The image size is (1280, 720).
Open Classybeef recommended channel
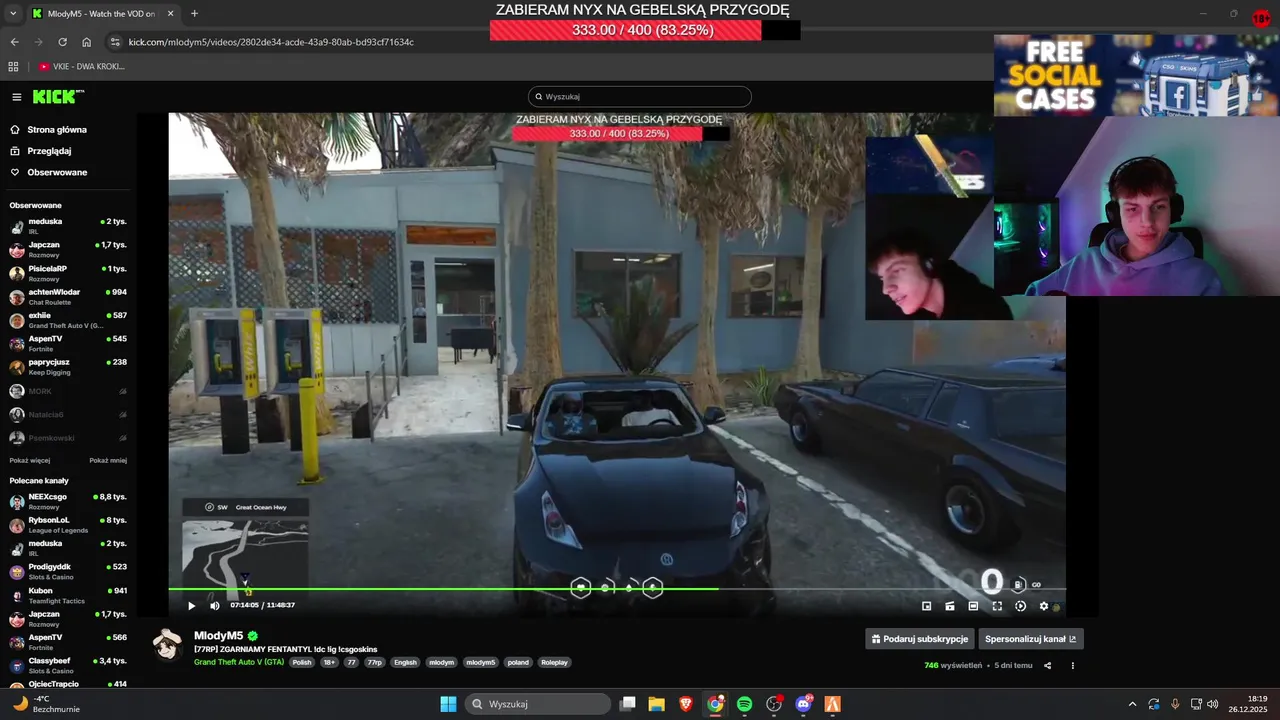(68, 665)
